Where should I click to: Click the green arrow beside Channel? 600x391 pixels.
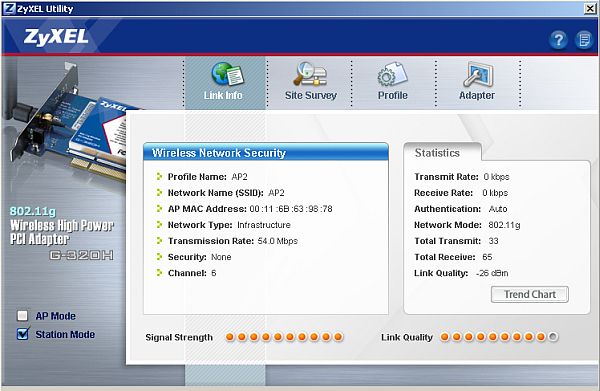point(159,273)
